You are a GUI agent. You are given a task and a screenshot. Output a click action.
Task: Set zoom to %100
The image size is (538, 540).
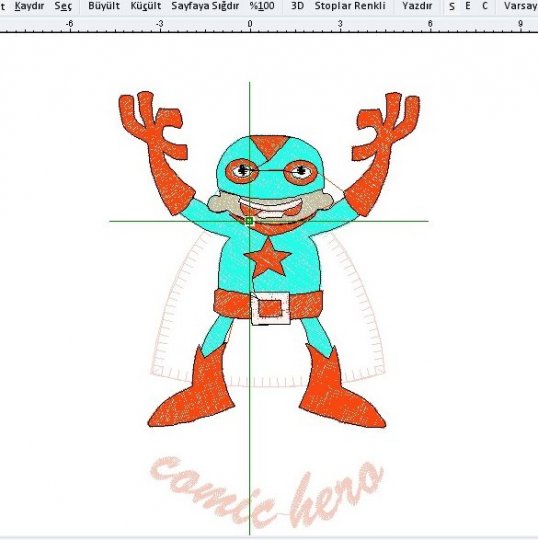click(262, 6)
